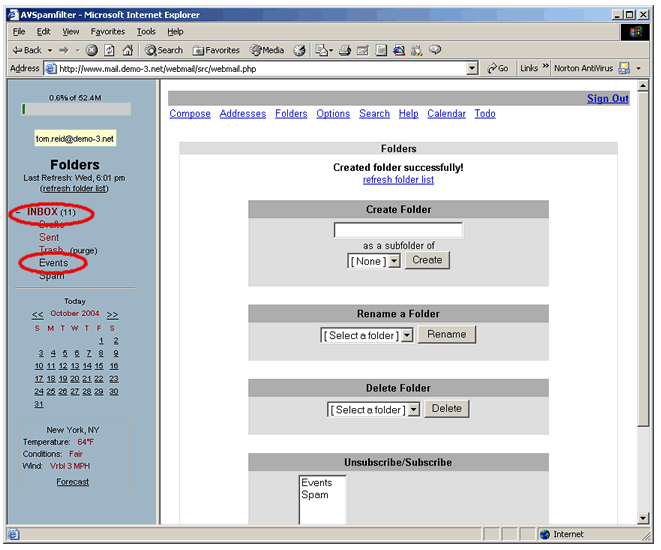This screenshot has width=661, height=550.
Task: Click the Media toolbar button
Action: (268, 50)
